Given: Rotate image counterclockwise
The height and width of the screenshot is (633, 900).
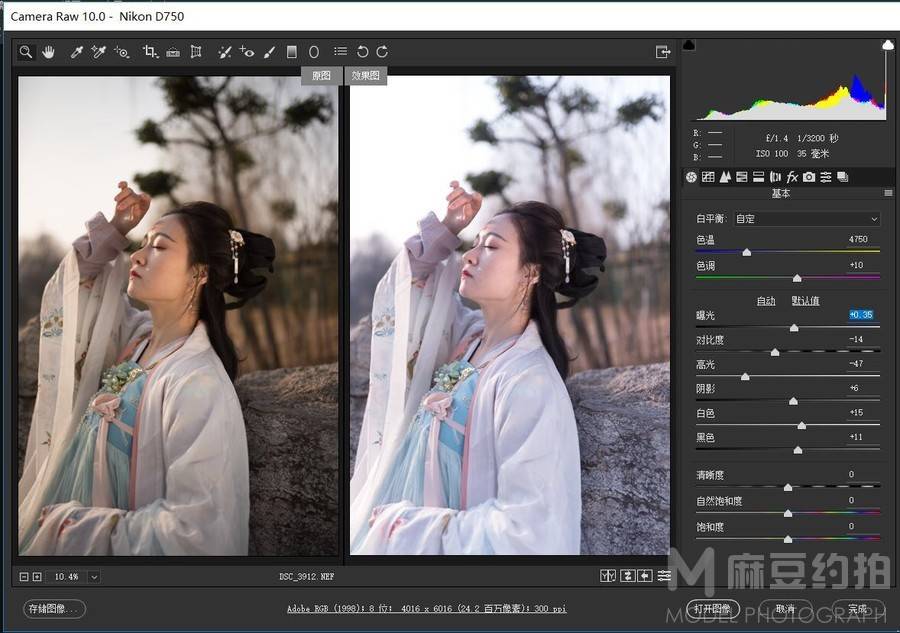Looking at the screenshot, I should [362, 52].
